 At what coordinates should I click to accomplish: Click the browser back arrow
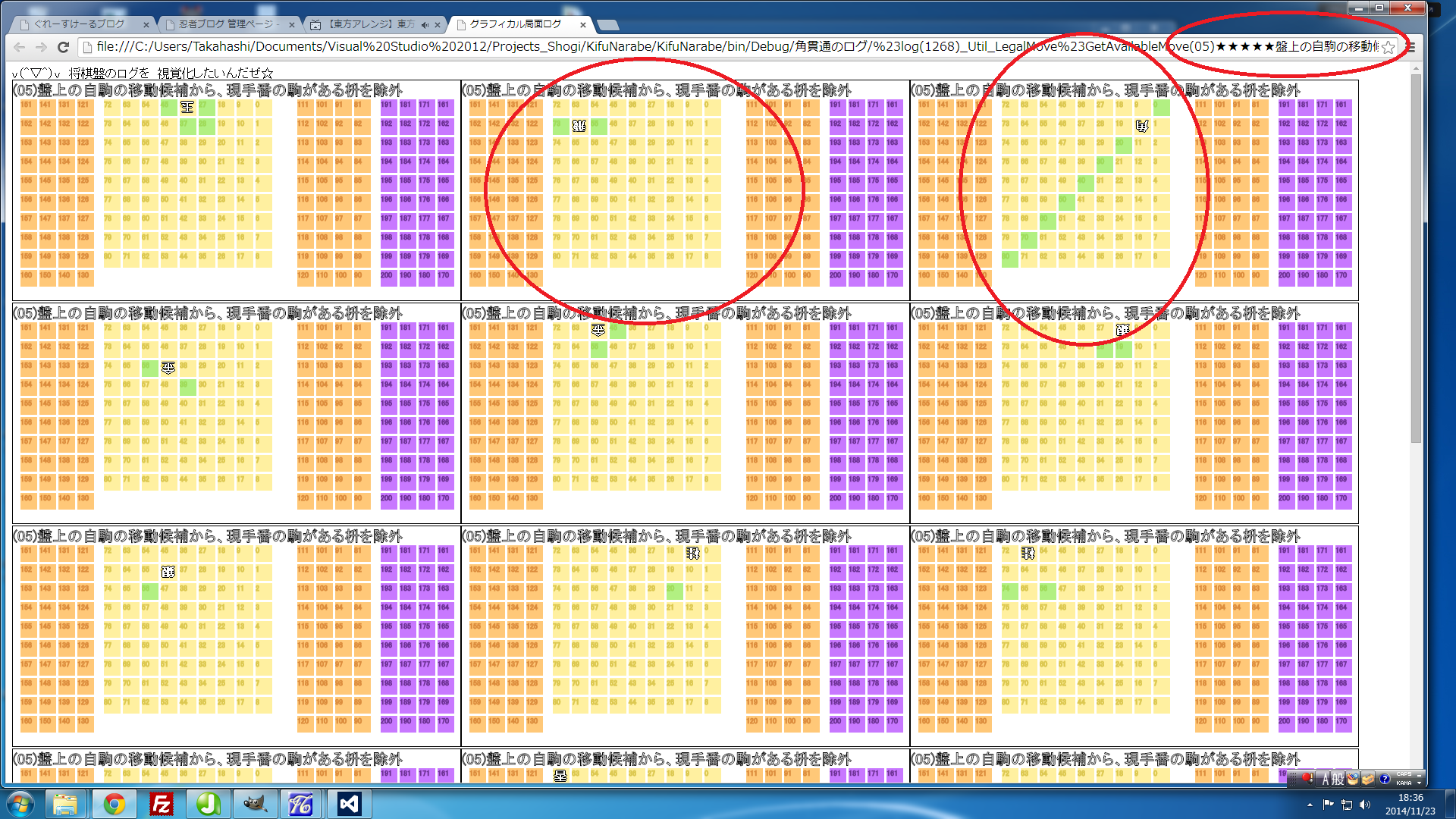(x=20, y=47)
